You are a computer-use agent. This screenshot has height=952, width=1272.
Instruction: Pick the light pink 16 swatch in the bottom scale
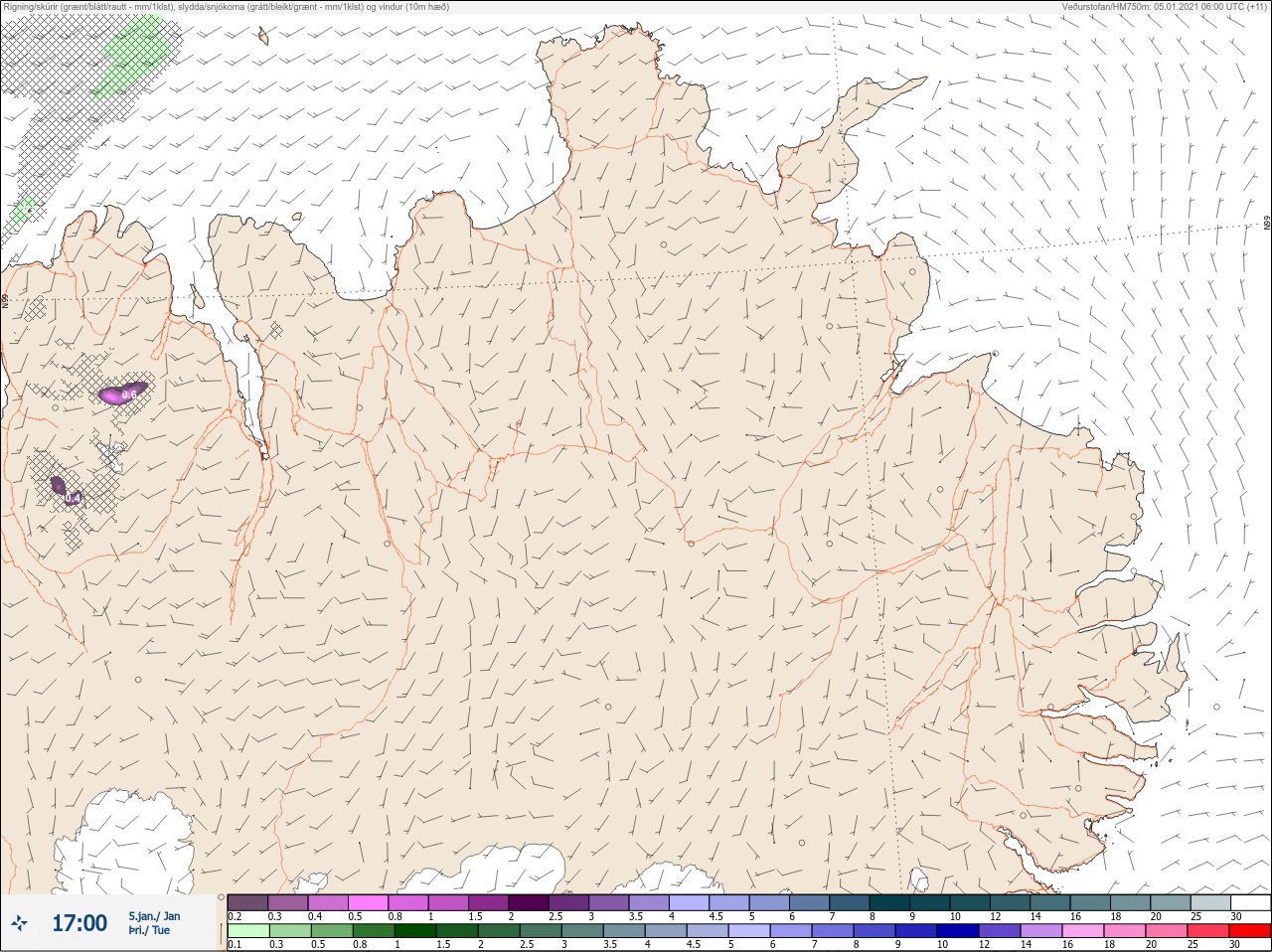tap(1082, 931)
